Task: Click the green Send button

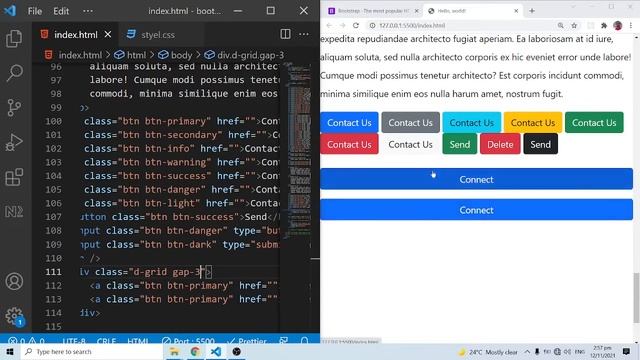Action: [460, 144]
